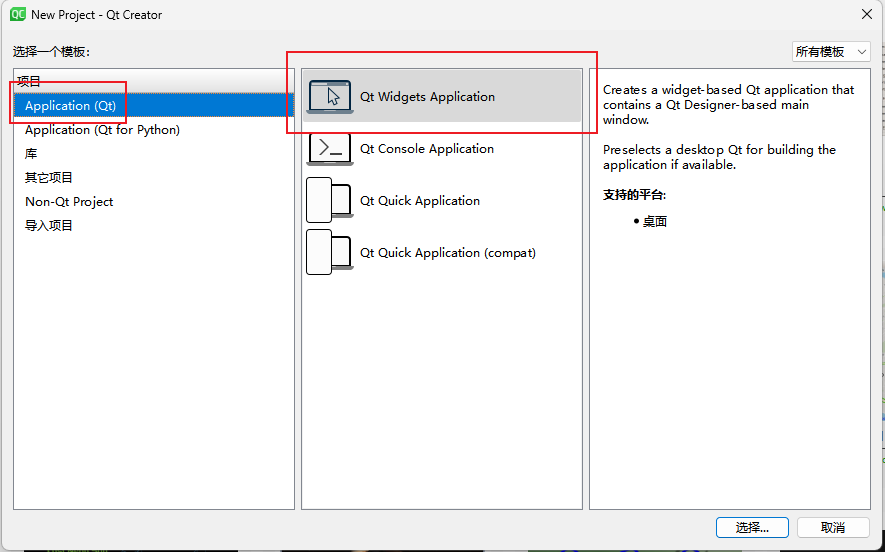Select Application (Qt) category
Screen dimensions: 885x552
(x=154, y=106)
